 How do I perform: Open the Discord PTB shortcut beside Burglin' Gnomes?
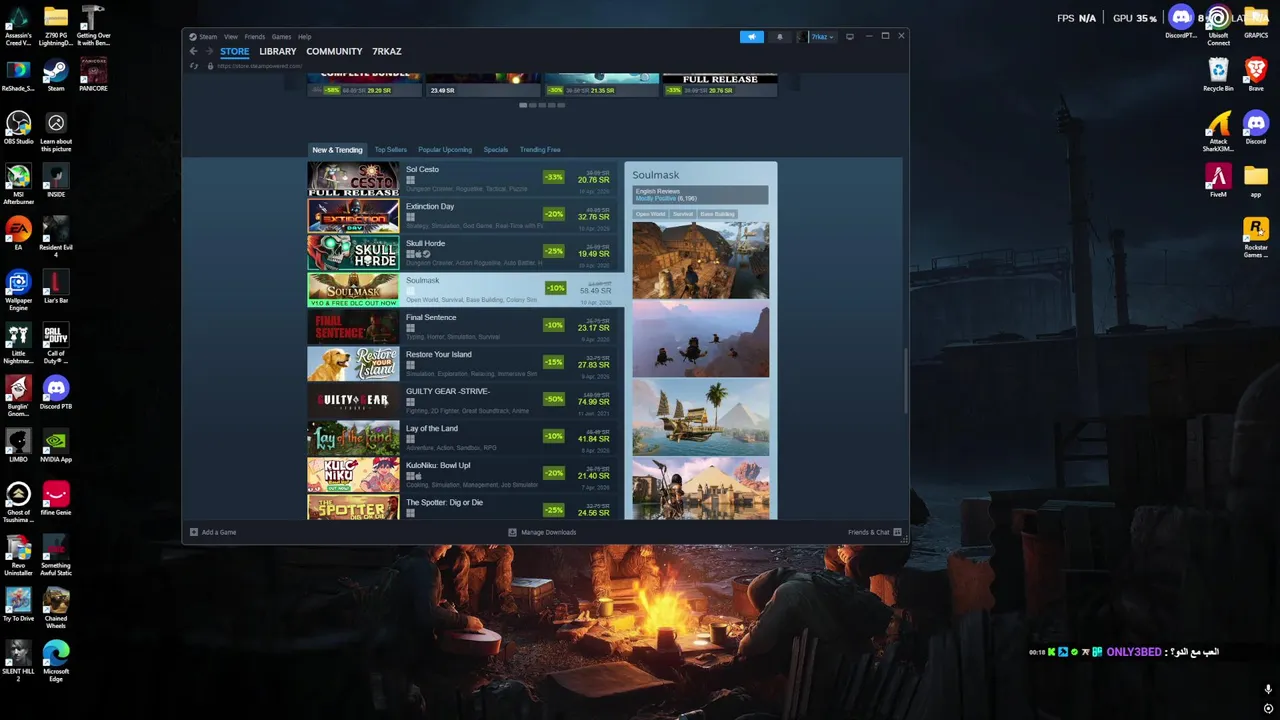coord(56,393)
